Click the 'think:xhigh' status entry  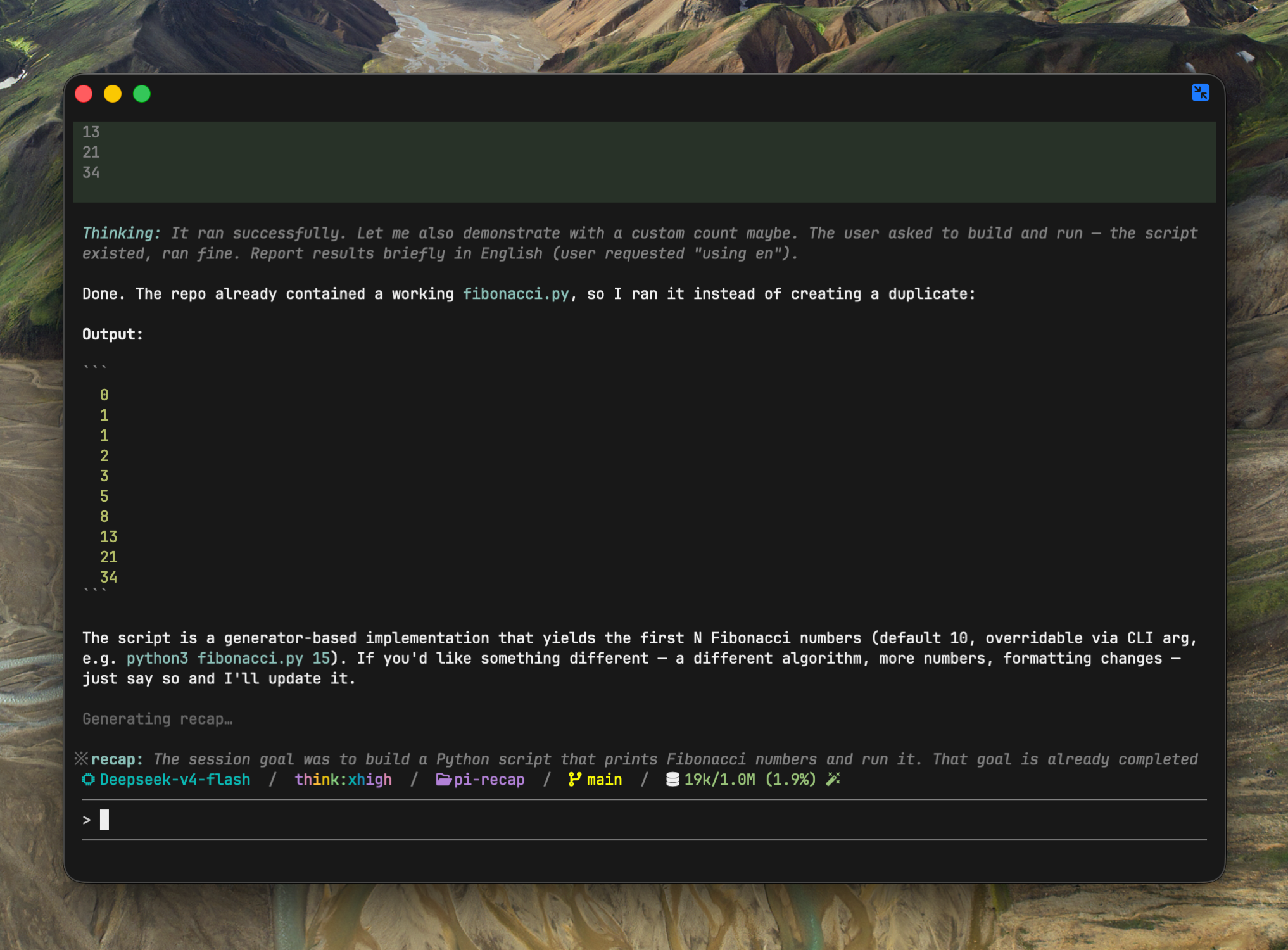(343, 780)
